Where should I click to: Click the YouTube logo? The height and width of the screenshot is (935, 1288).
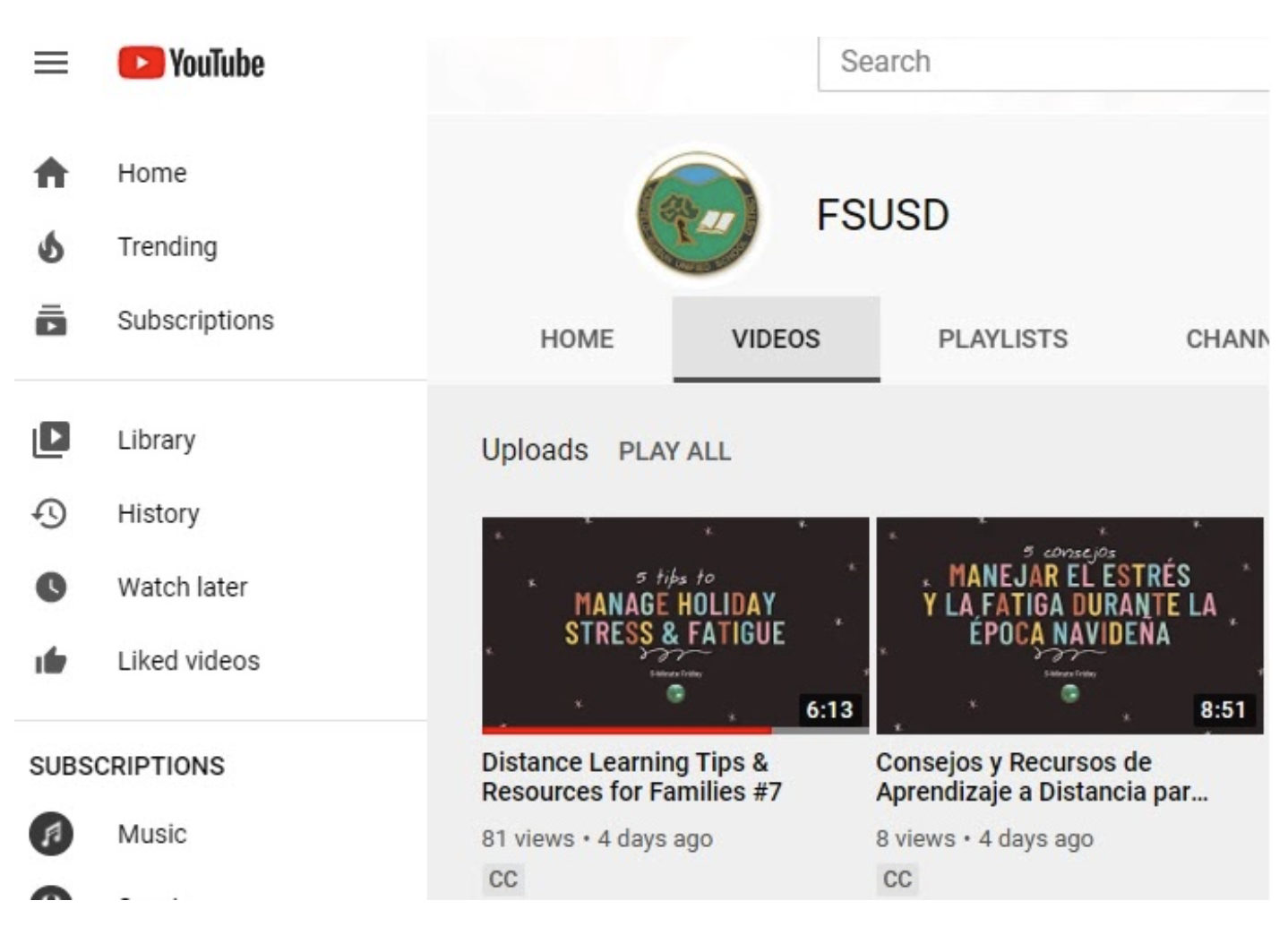click(x=191, y=63)
